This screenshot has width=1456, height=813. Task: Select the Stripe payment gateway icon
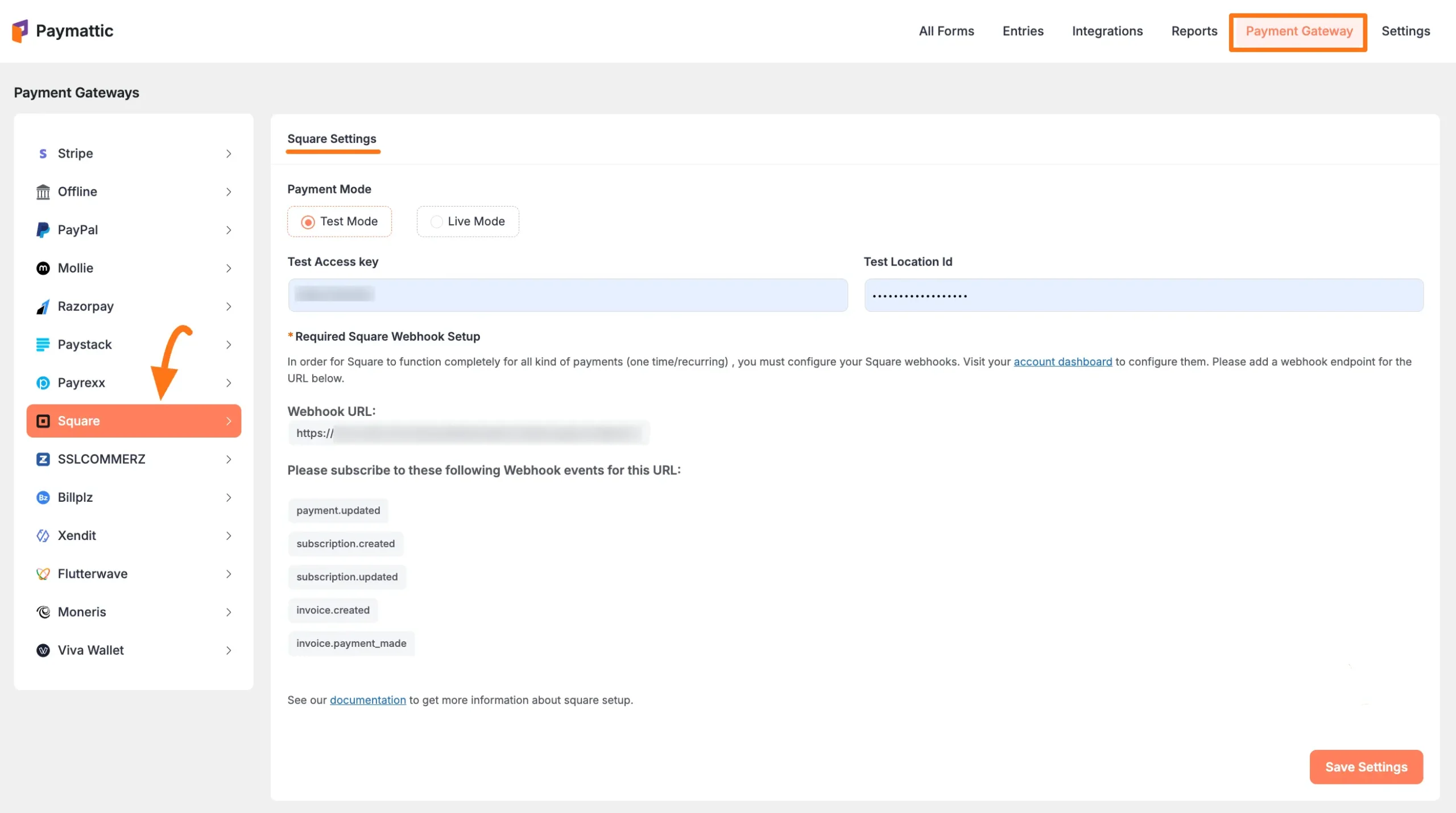43,153
